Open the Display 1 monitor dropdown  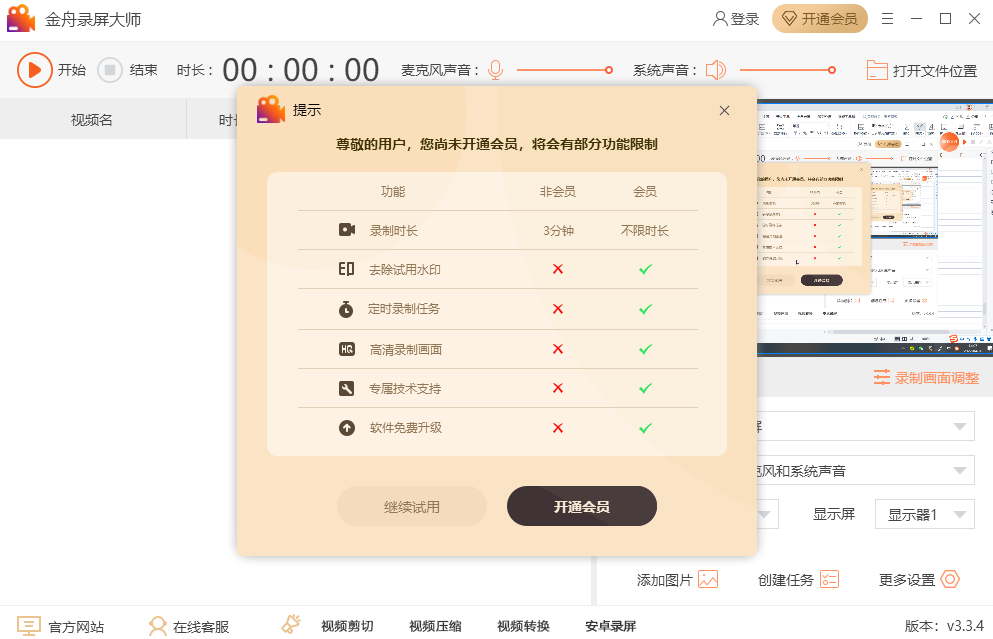click(925, 514)
